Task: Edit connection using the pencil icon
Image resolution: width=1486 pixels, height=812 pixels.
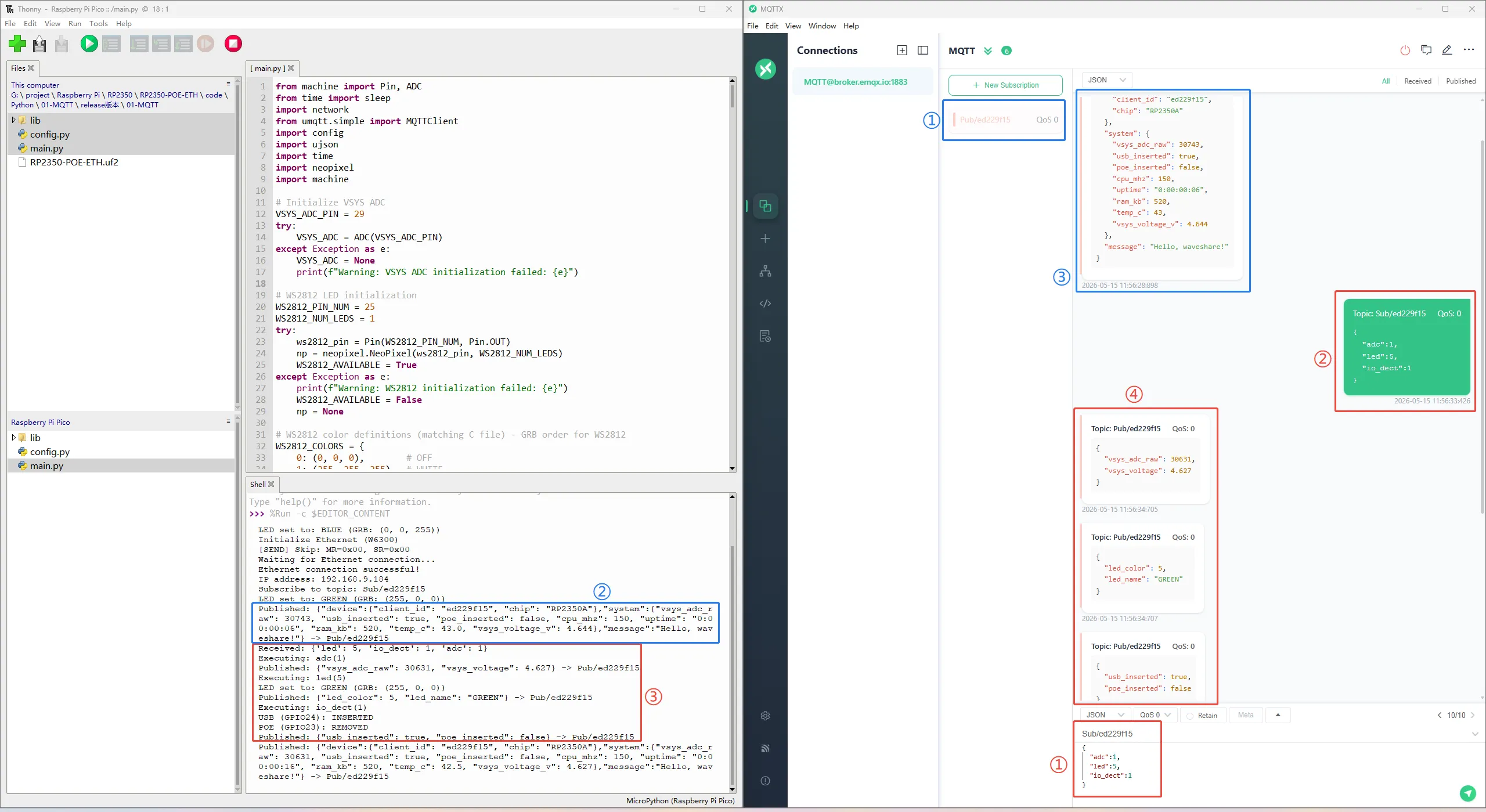Action: point(1447,50)
